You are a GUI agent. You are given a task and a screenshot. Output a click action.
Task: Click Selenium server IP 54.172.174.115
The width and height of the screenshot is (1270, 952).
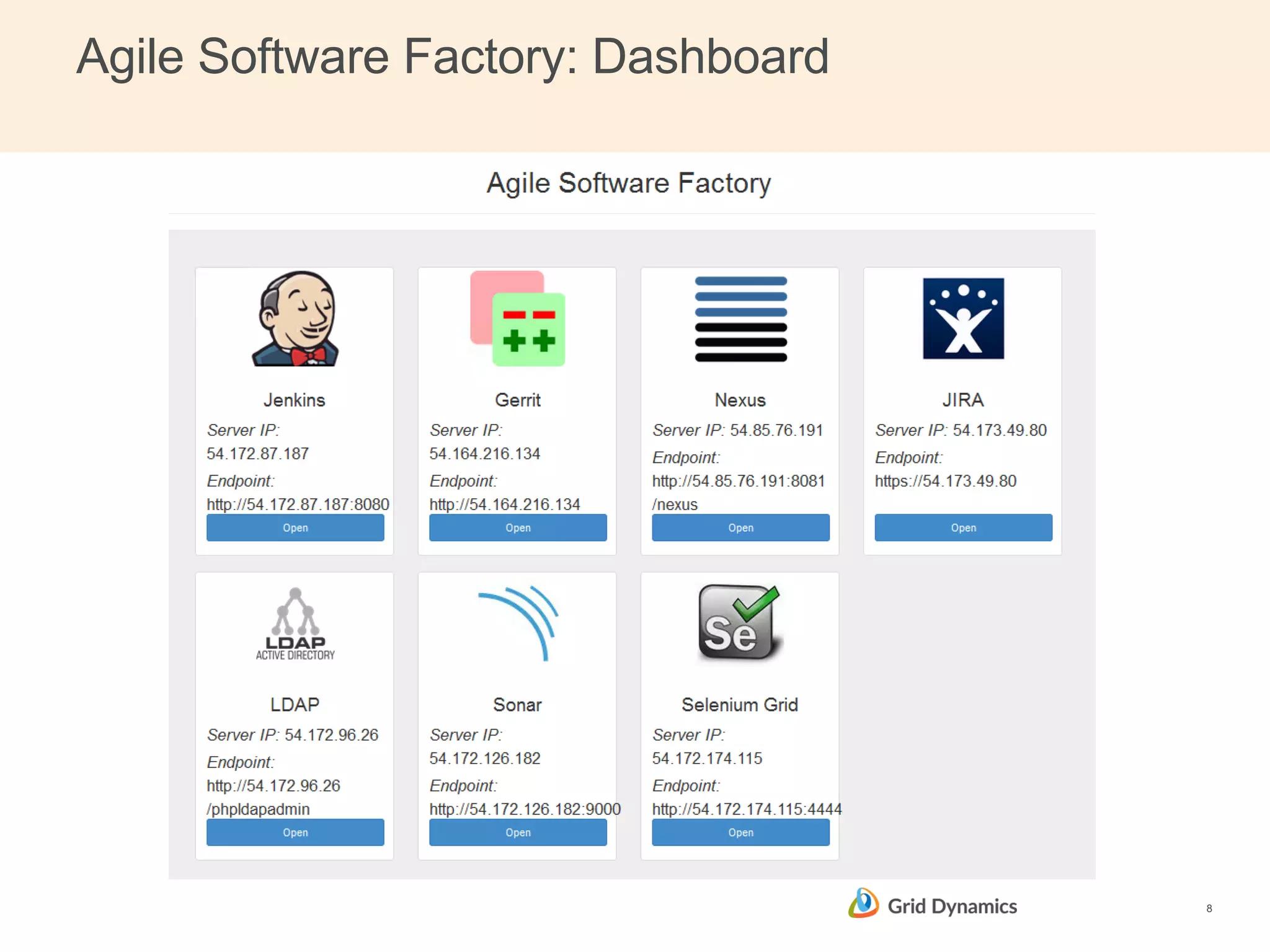pyautogui.click(x=707, y=759)
